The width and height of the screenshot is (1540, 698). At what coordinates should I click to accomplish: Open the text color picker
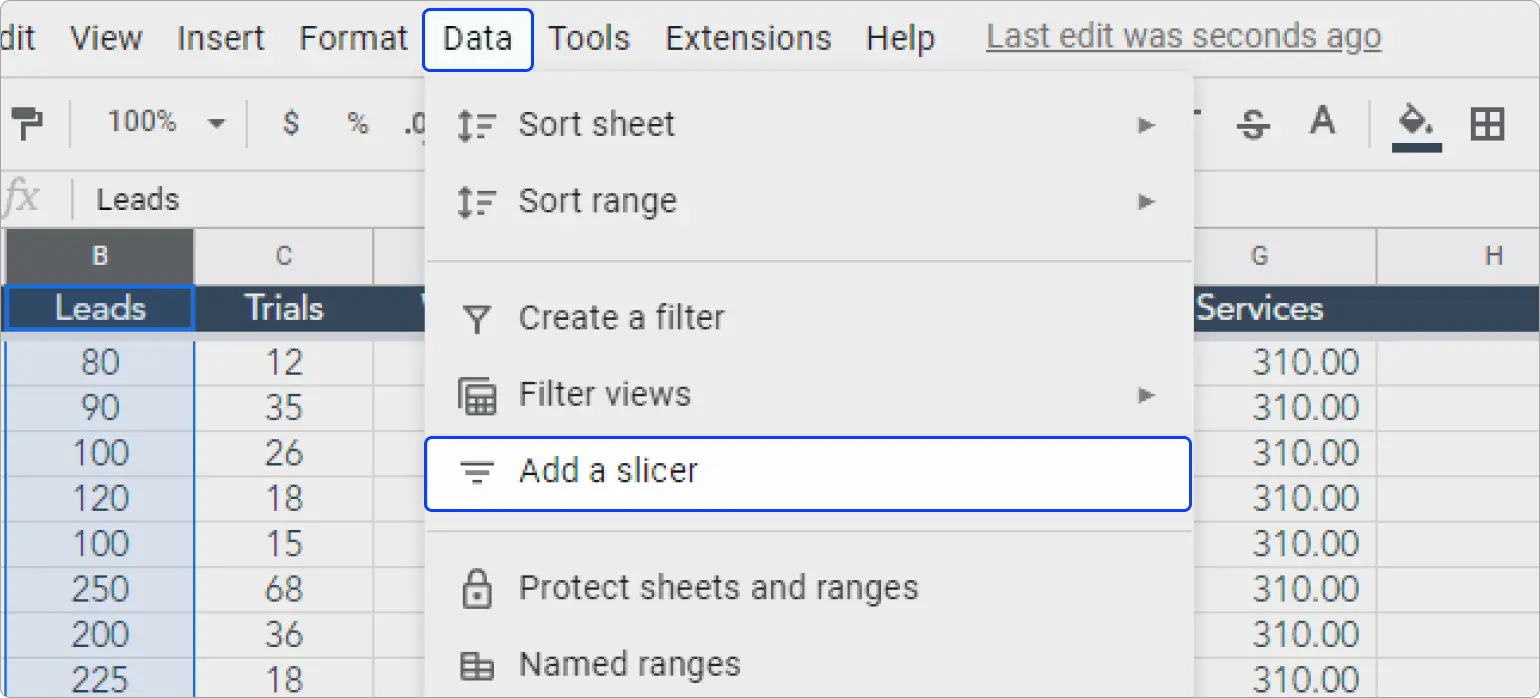[x=1322, y=122]
